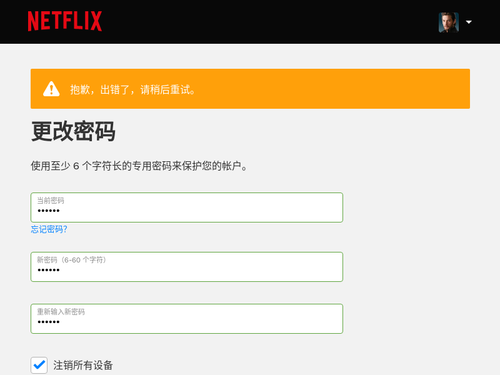This screenshot has width=500, height=375.
Task: Click the error text 抱歉，出错了，请稍后重试。
Action: [x=133, y=89]
